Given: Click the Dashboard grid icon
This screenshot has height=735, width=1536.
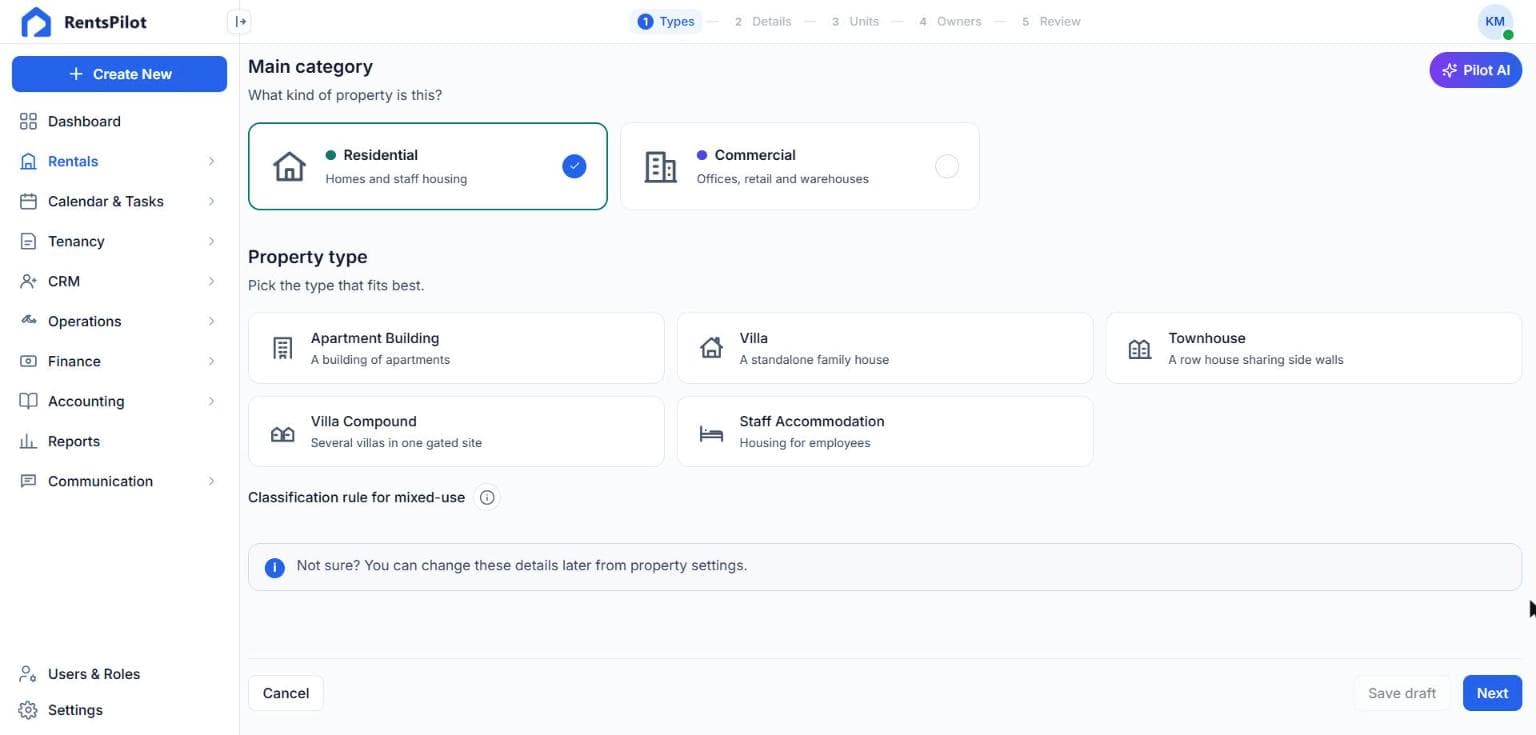Looking at the screenshot, I should [x=28, y=121].
